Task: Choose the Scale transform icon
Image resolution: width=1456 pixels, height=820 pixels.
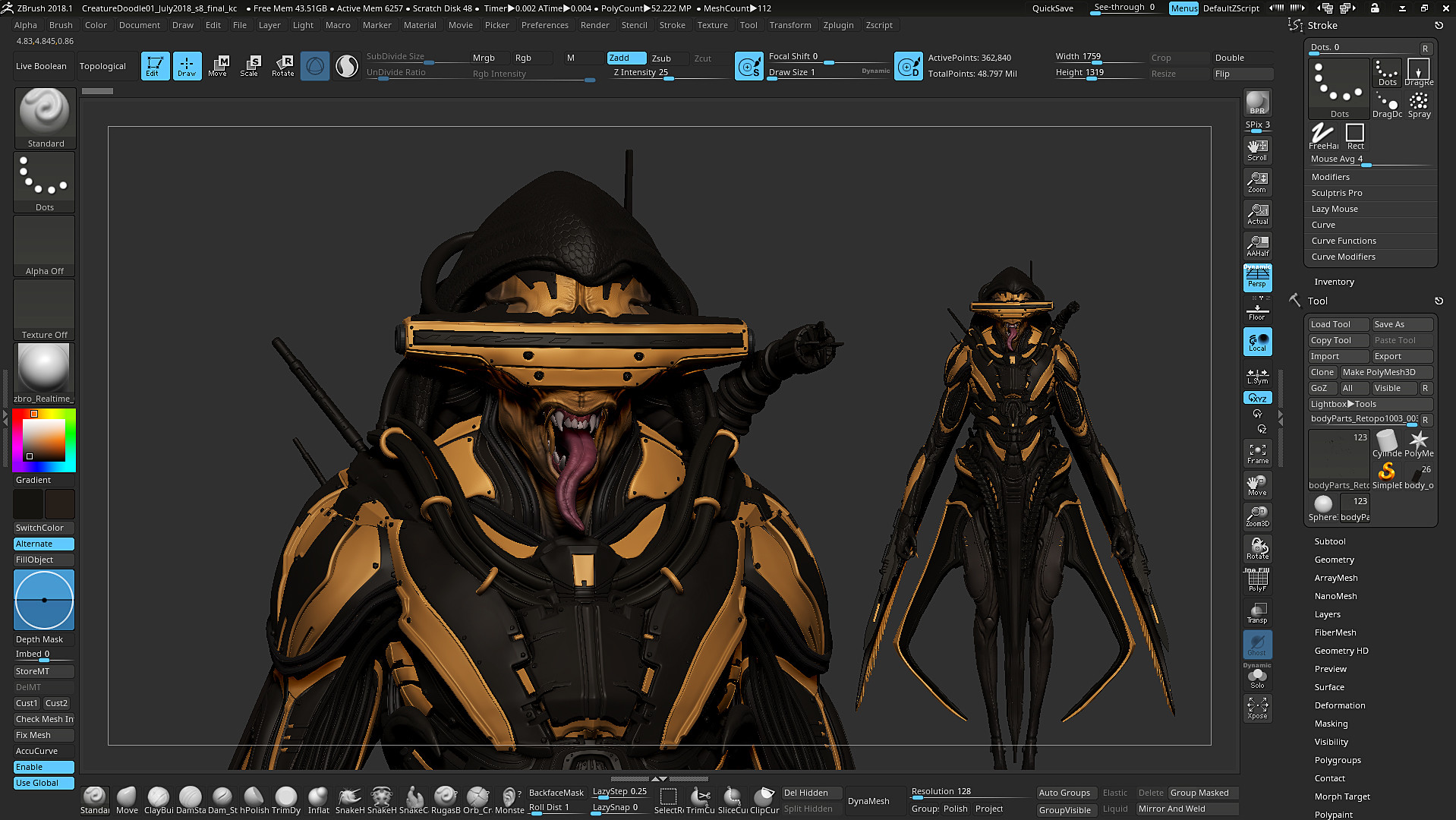Action: (250, 66)
